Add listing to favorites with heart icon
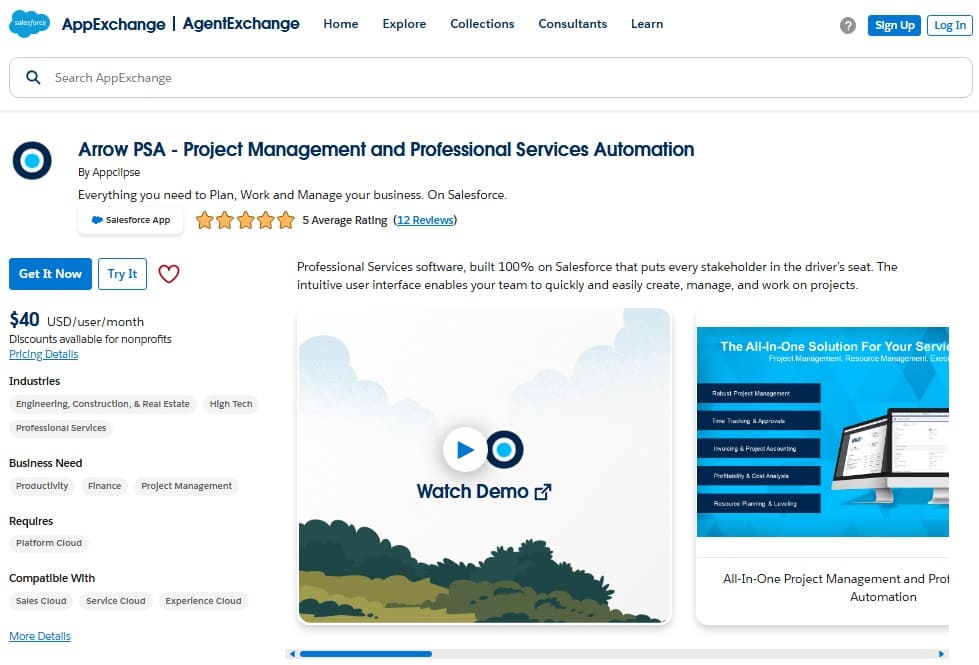Screen dimensions: 979x665 [169, 273]
